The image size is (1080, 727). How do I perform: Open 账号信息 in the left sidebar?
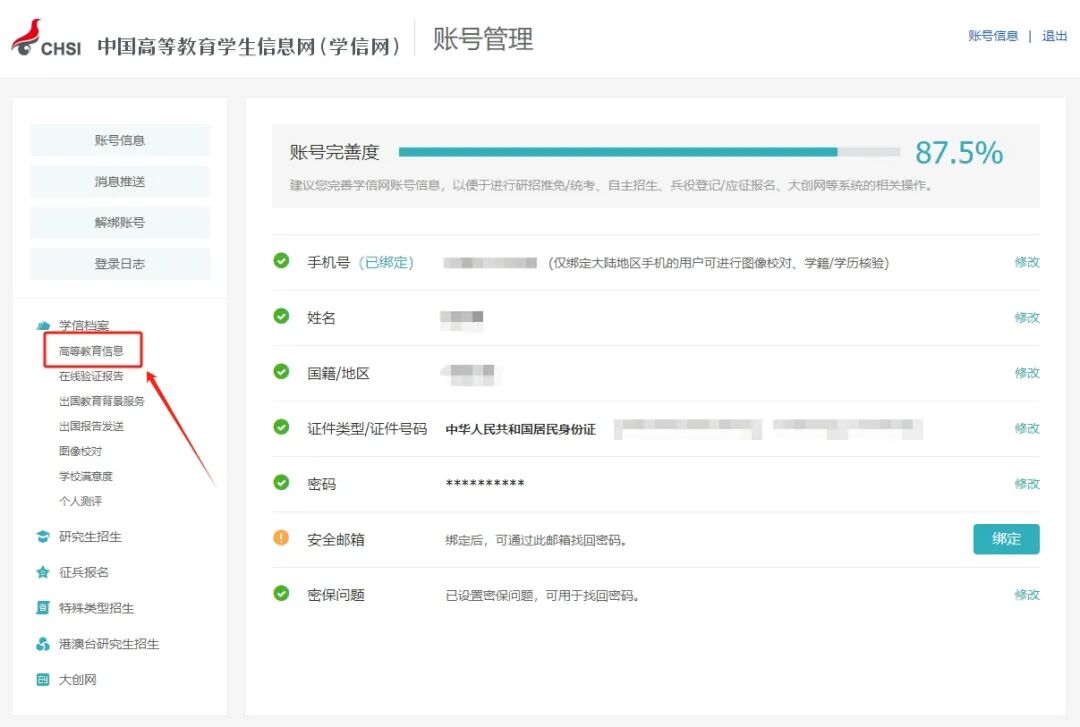(120, 141)
